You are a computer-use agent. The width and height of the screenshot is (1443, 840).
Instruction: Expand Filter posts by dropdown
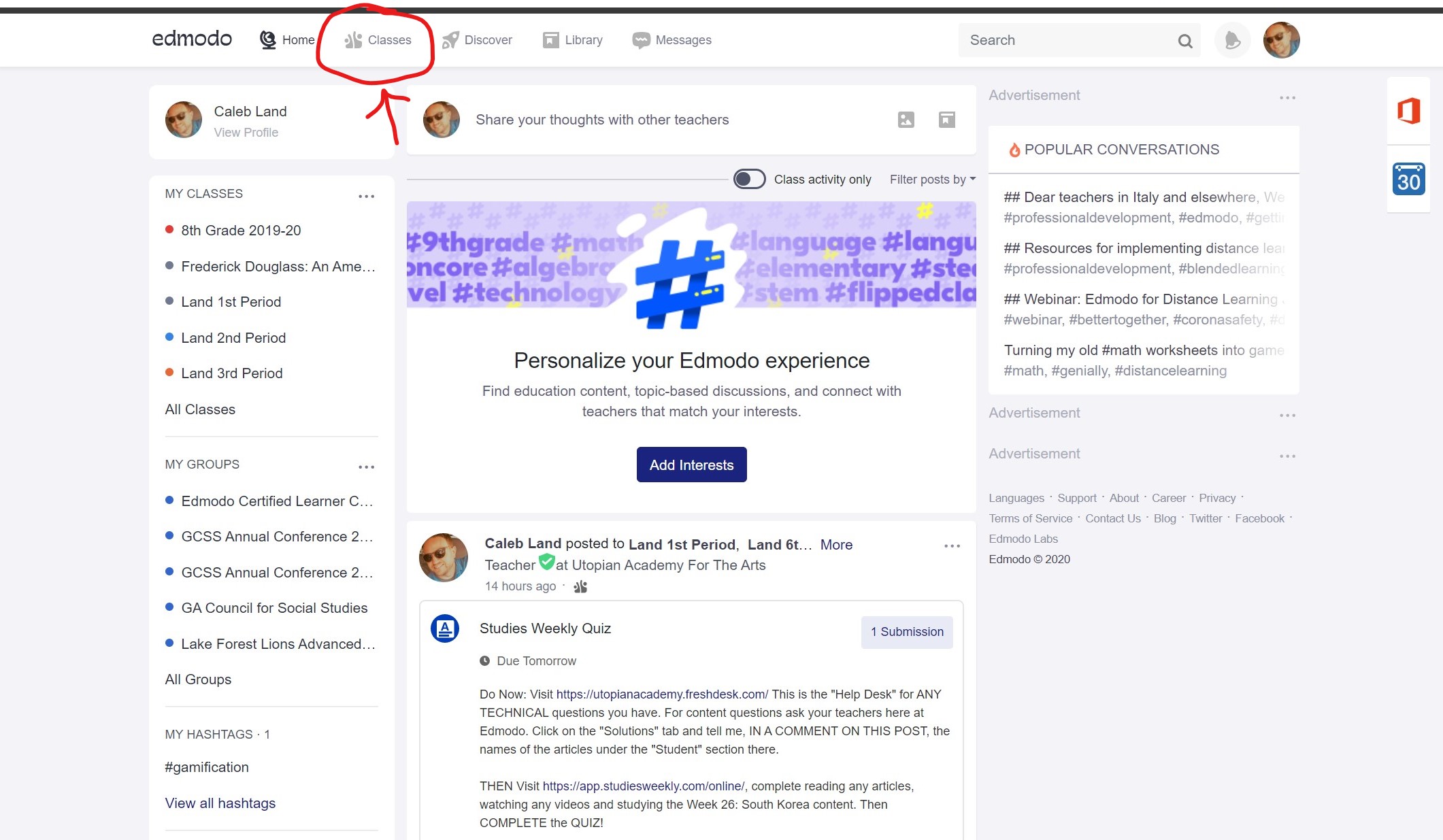(x=932, y=180)
